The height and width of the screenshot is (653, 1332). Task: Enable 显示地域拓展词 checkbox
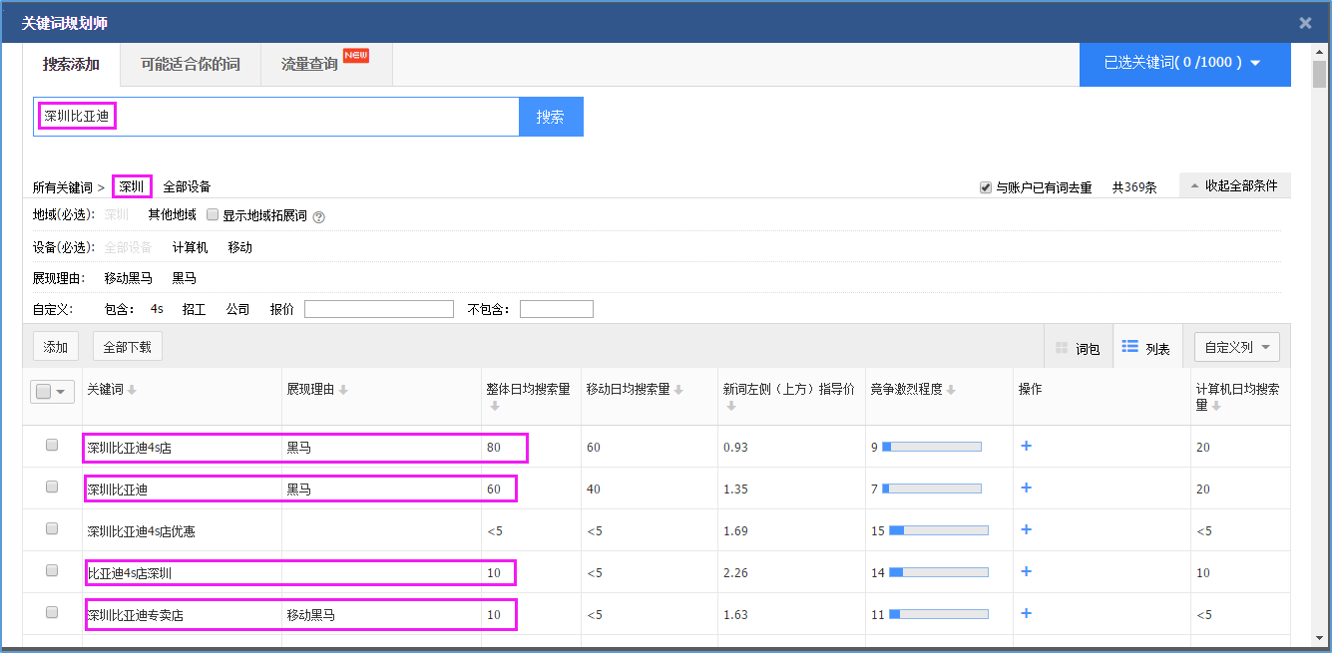(212, 215)
